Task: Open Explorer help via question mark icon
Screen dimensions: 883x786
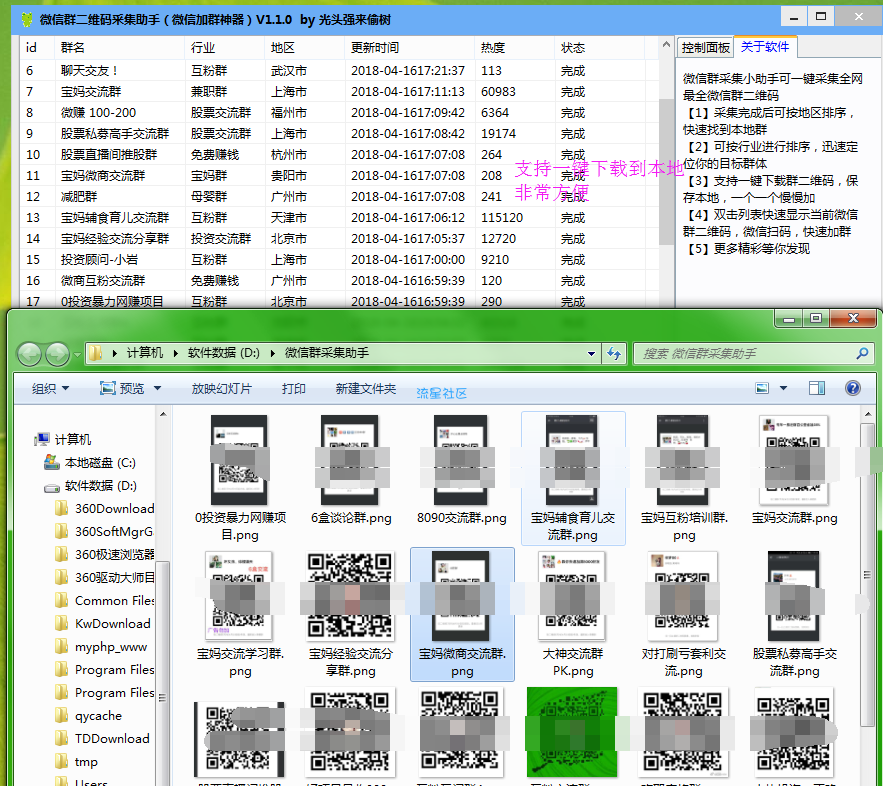Action: (853, 388)
